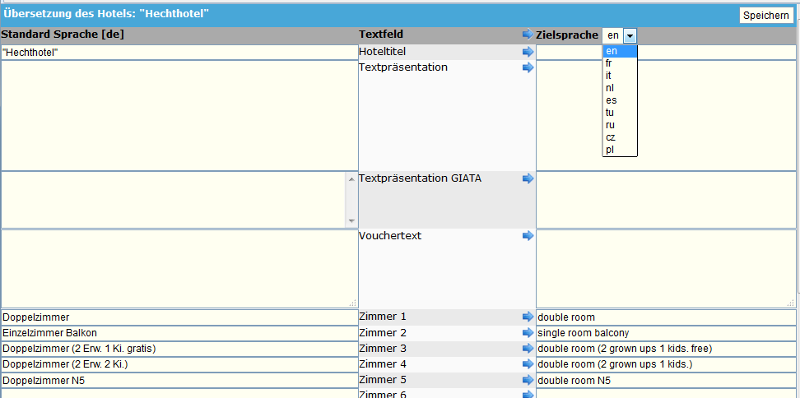Click the 'single room balcony' translation field

tap(666, 333)
